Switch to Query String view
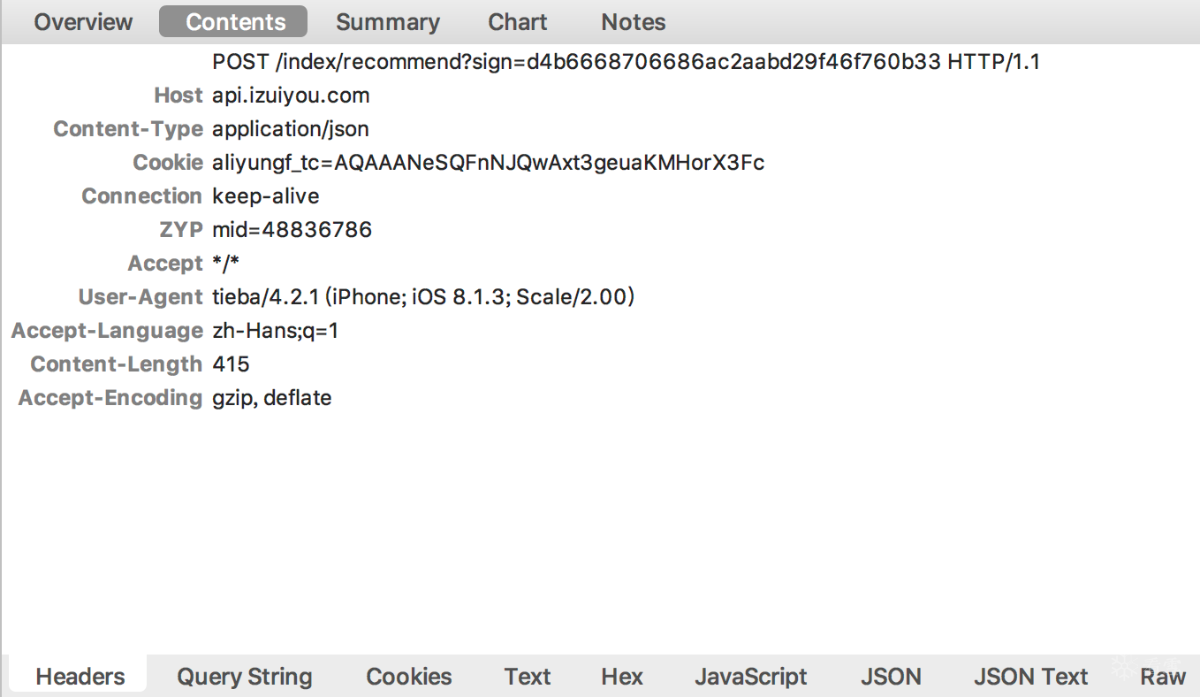The width and height of the screenshot is (1200, 697). [244, 677]
